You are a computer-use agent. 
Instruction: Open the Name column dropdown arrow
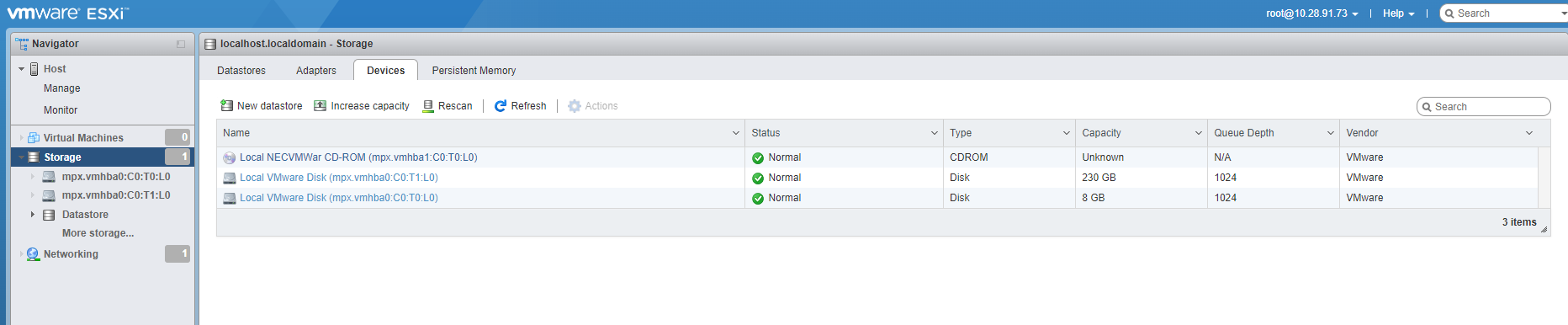736,133
